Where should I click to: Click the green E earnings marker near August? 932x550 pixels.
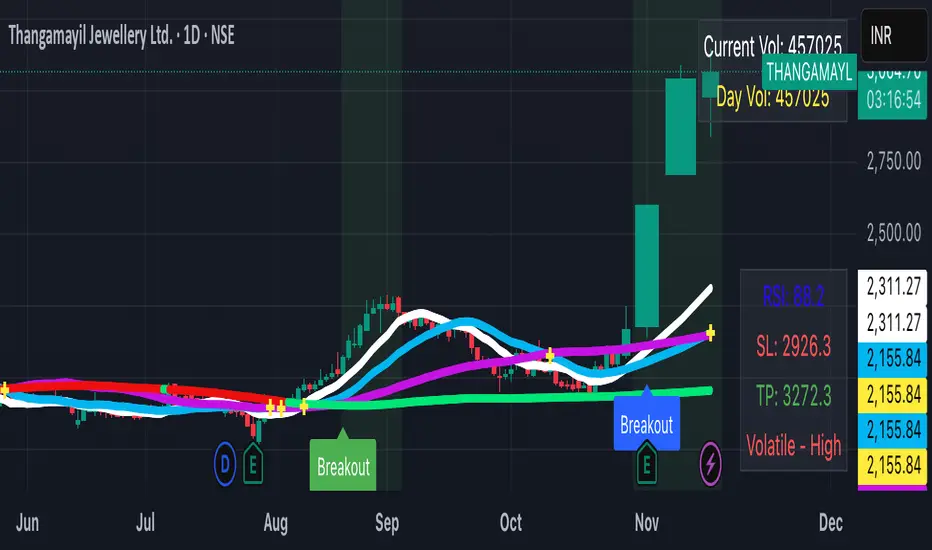tap(253, 463)
